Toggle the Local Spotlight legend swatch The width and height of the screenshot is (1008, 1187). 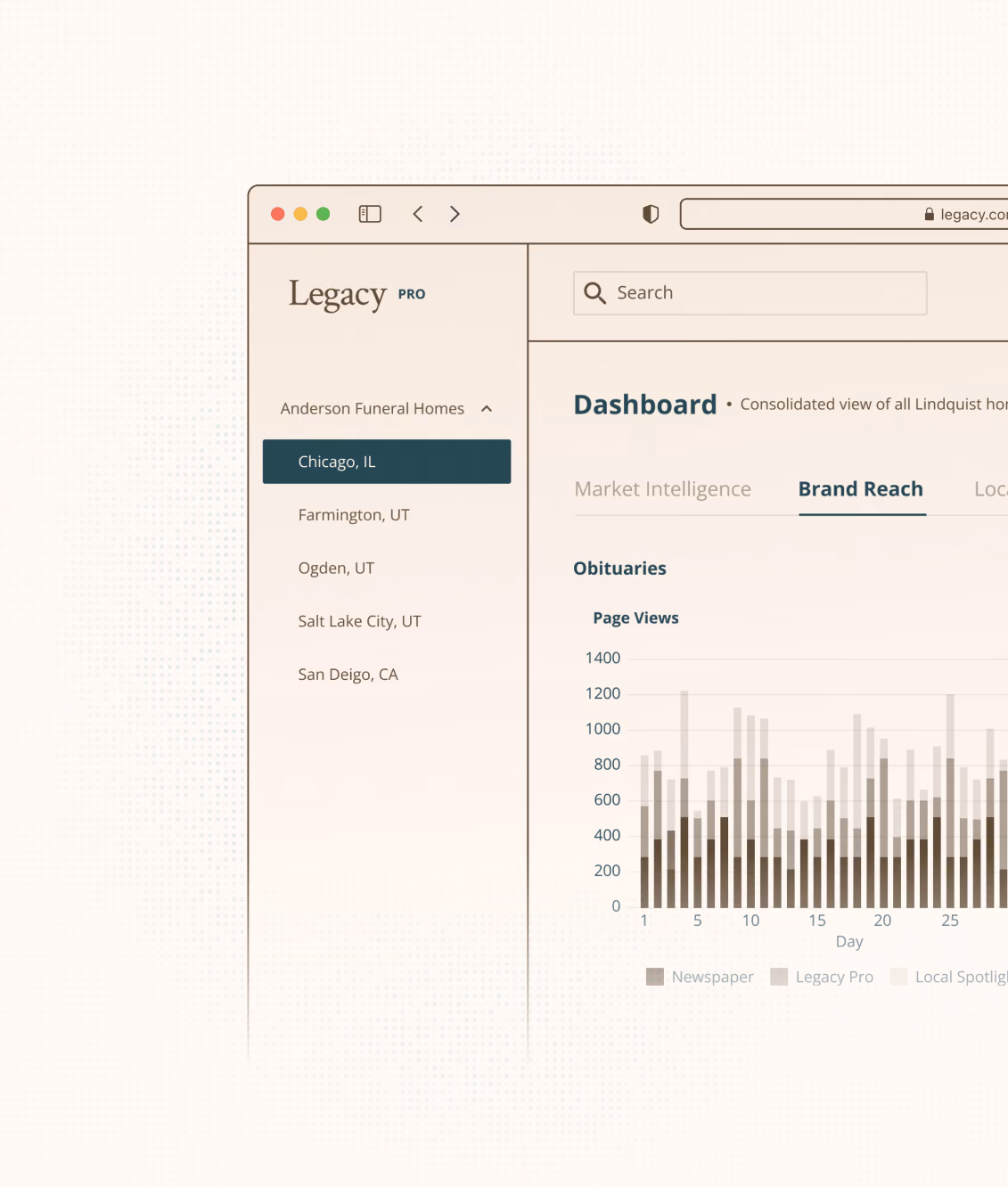tap(898, 977)
